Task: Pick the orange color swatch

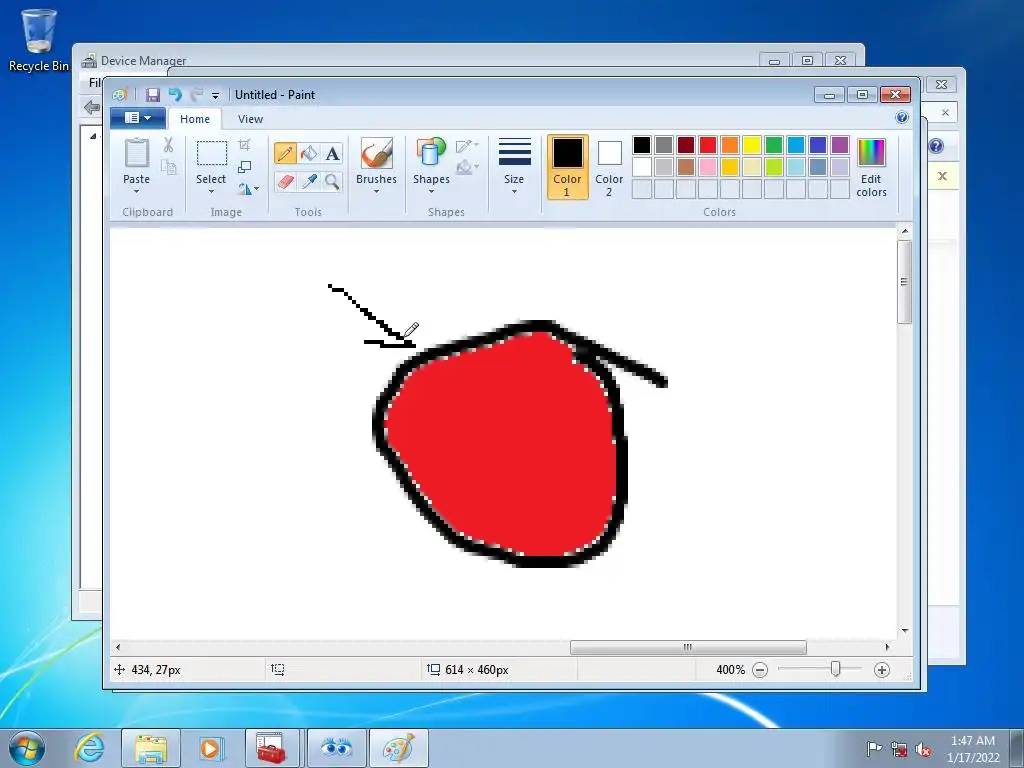Action: (x=730, y=145)
